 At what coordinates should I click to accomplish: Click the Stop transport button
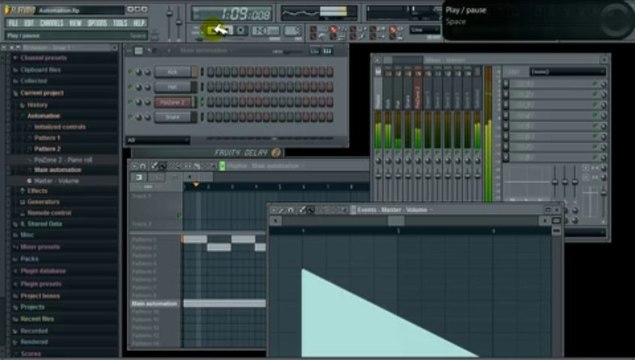click(228, 30)
